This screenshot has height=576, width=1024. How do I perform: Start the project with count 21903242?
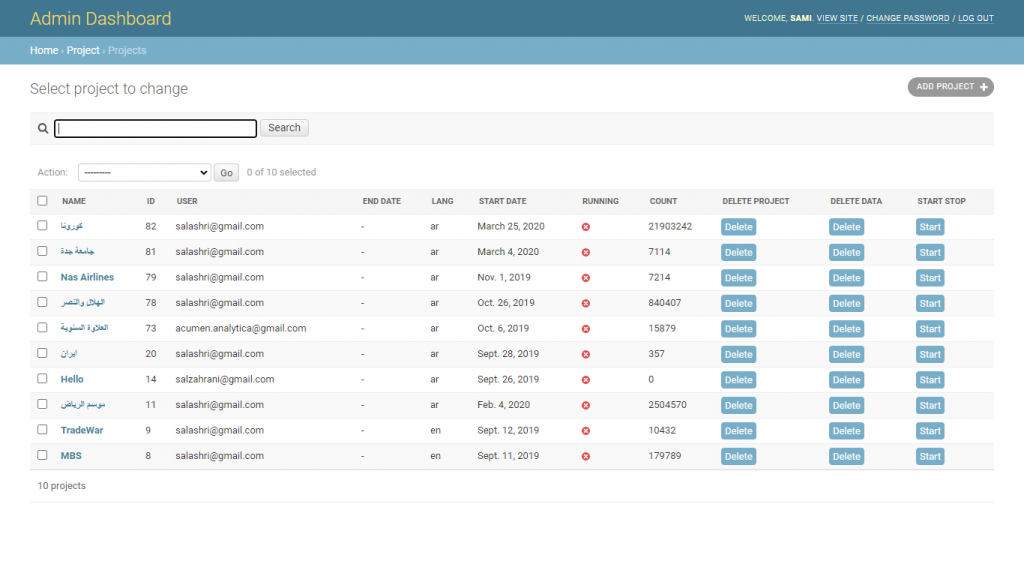coord(930,227)
